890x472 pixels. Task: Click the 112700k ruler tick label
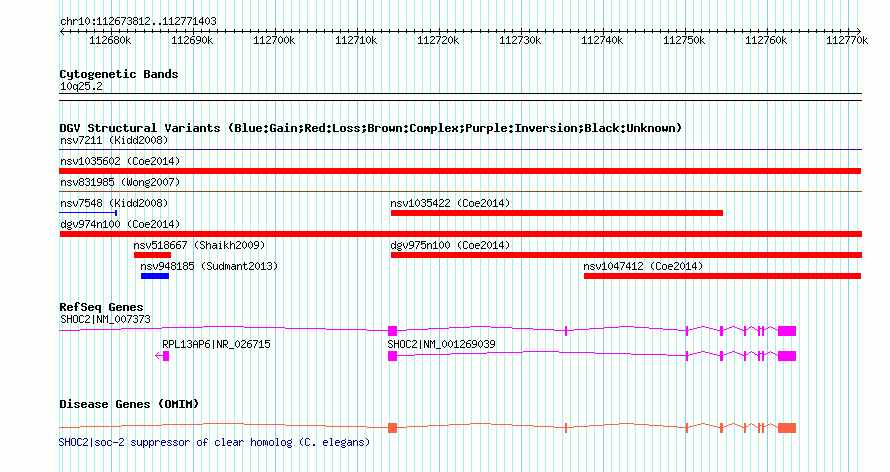[274, 40]
